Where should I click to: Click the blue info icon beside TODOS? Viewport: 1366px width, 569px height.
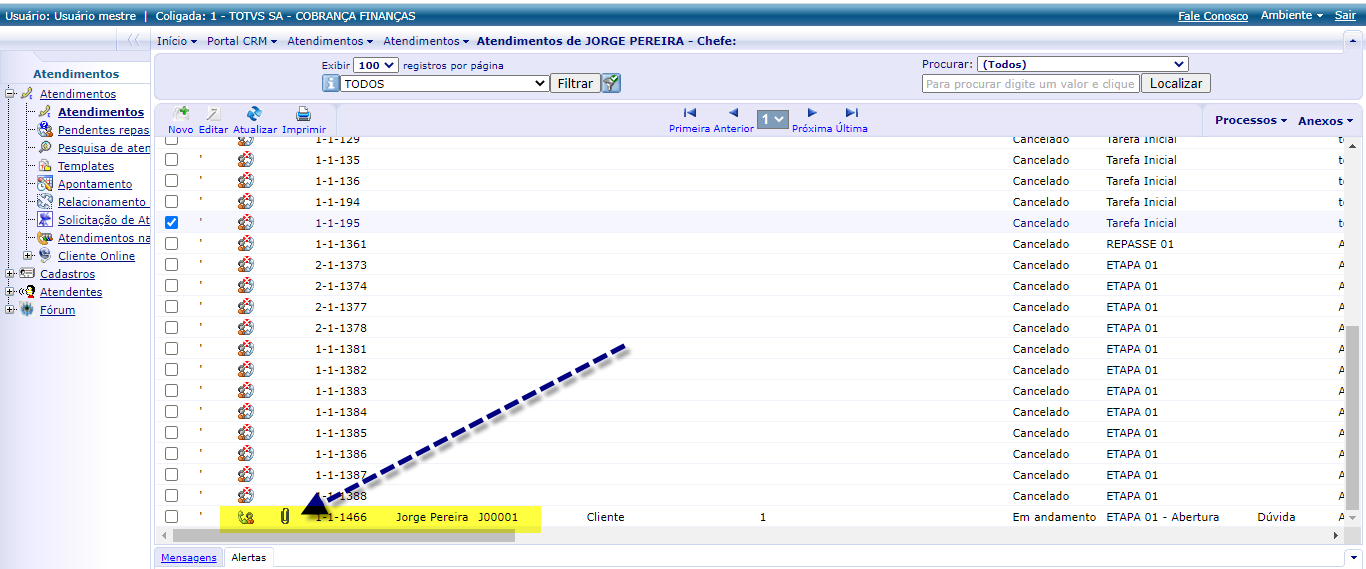(x=330, y=84)
